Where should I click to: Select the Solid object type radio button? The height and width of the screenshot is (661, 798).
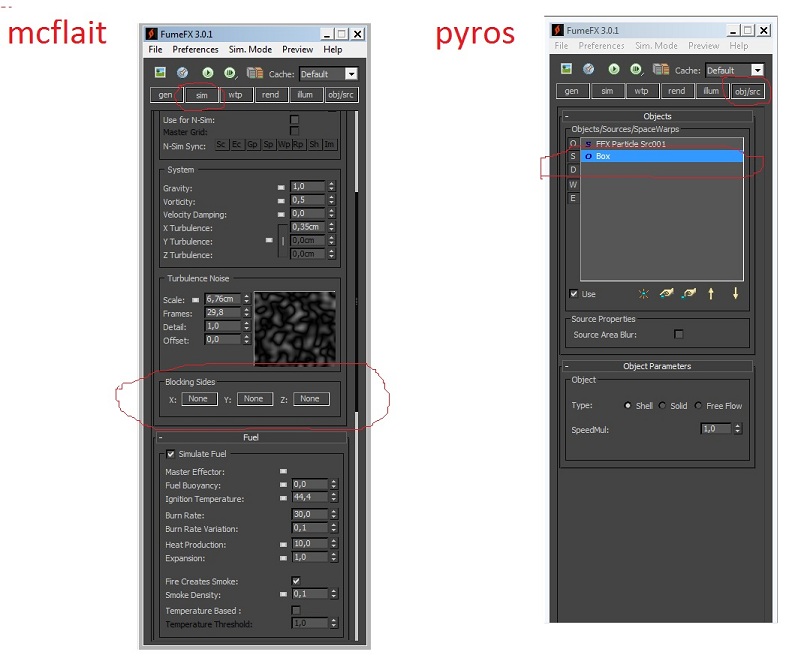662,406
